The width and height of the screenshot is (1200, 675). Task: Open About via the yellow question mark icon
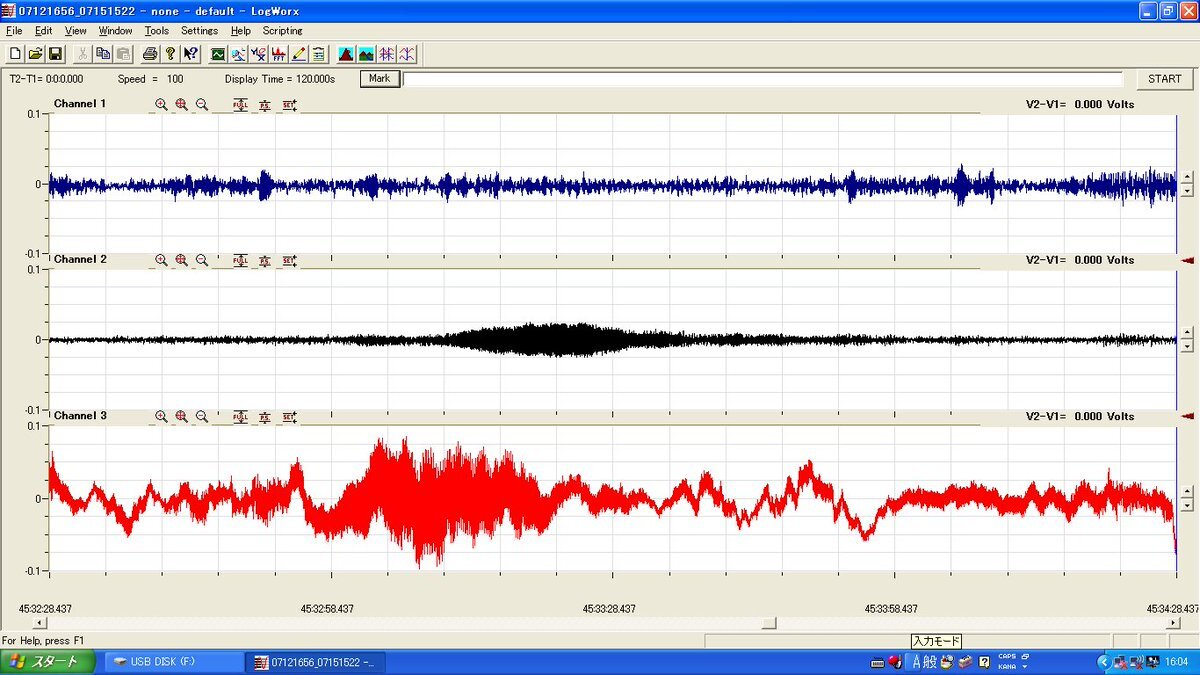tap(170, 54)
